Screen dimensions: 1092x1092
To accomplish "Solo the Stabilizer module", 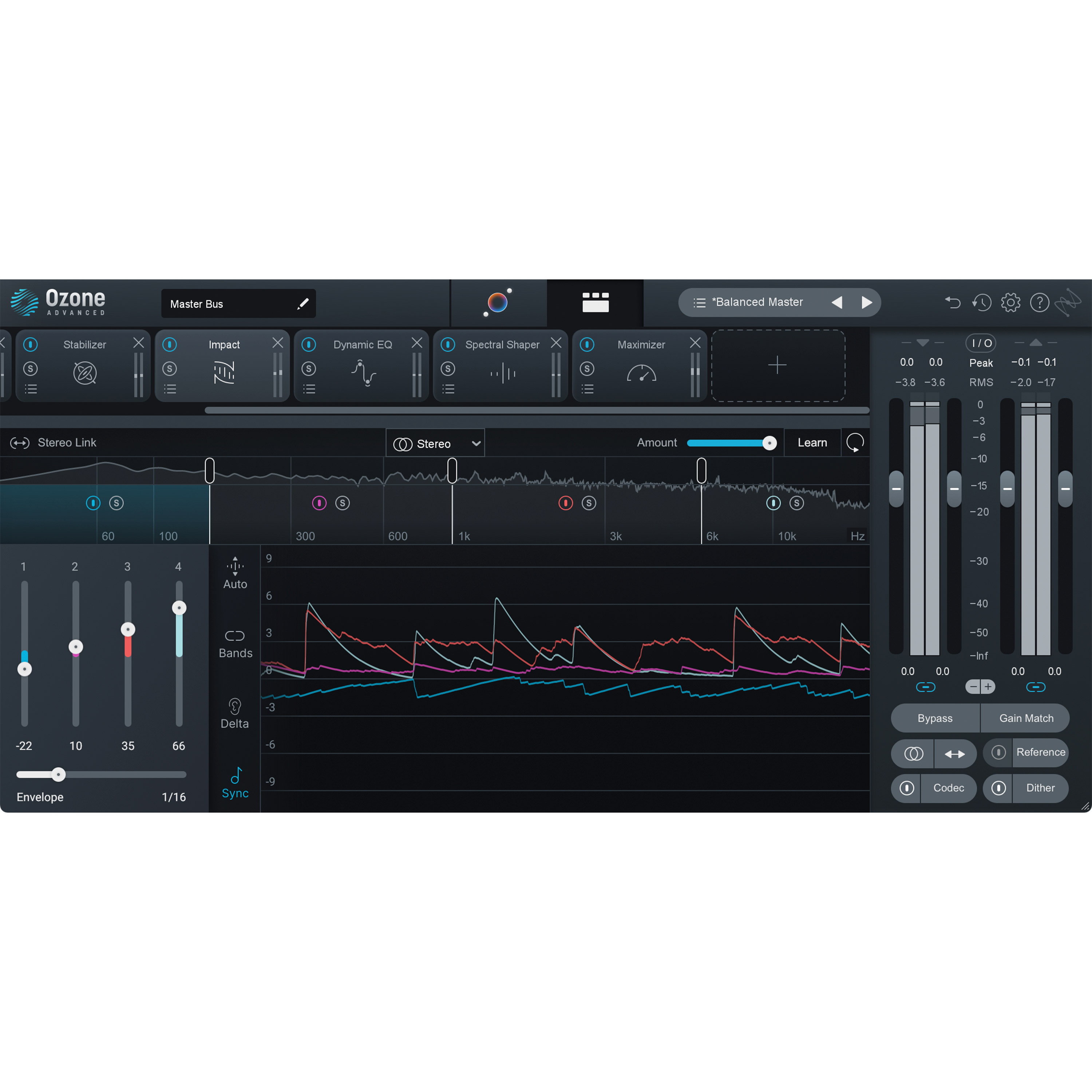I will coord(31,368).
